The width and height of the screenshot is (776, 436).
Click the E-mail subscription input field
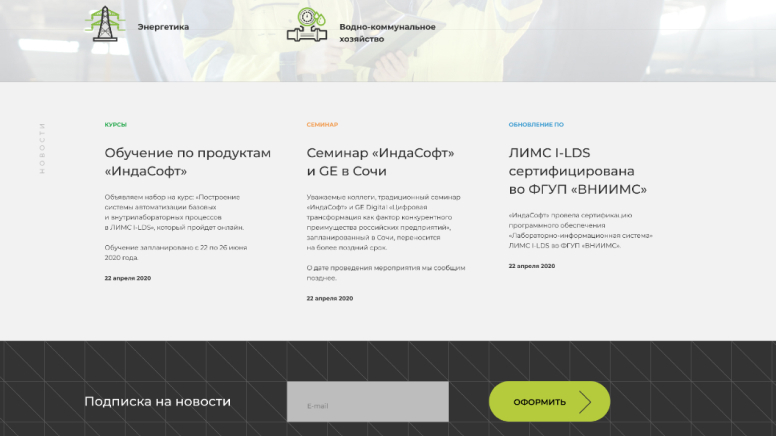click(368, 401)
